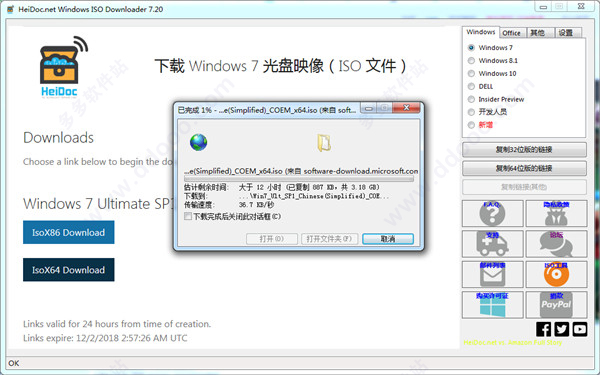Image resolution: width=600 pixels, height=375 pixels.
Task: Click the download progress bar
Action: coord(299,179)
